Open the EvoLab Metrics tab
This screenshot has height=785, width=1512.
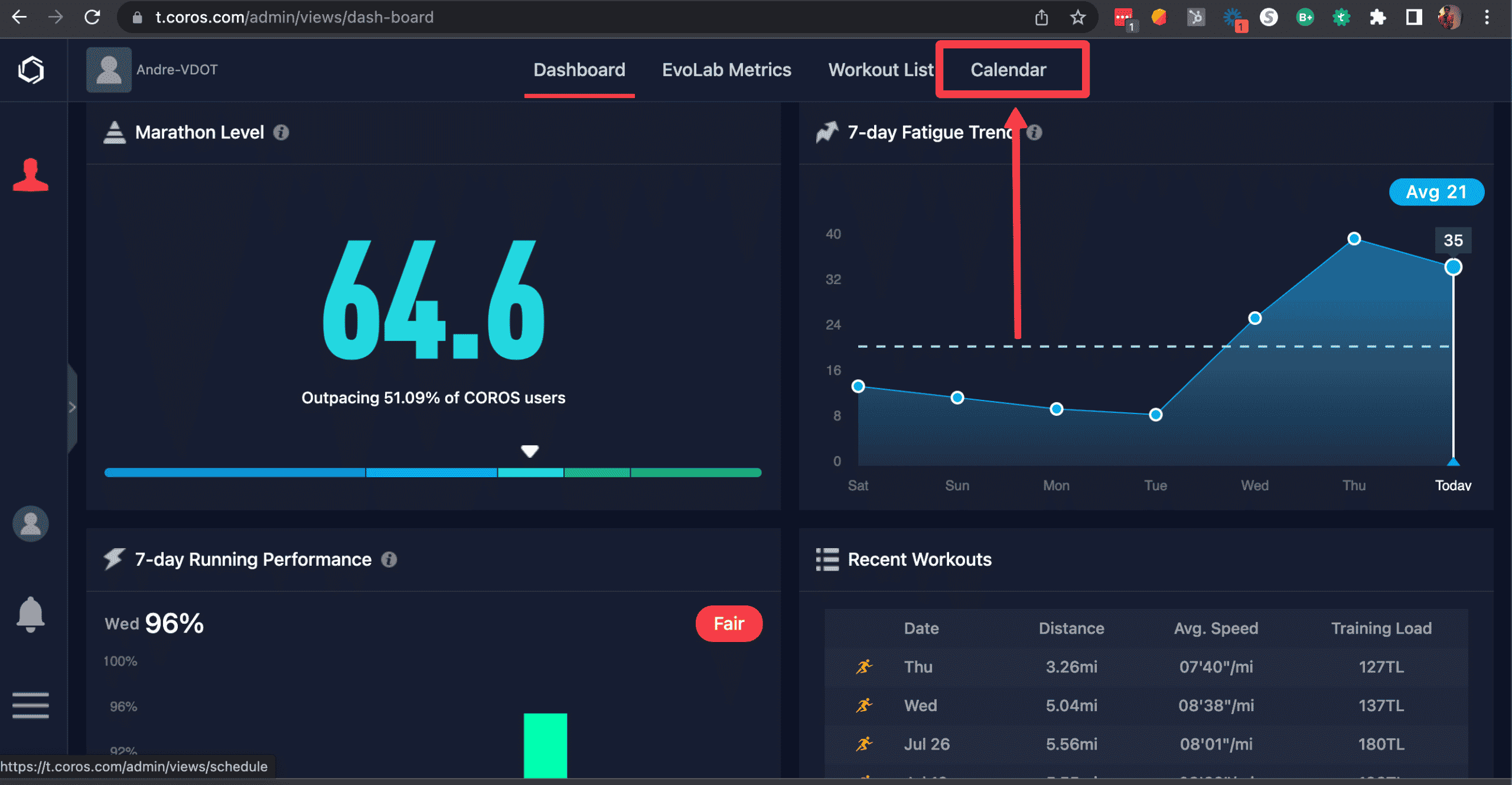pos(726,70)
